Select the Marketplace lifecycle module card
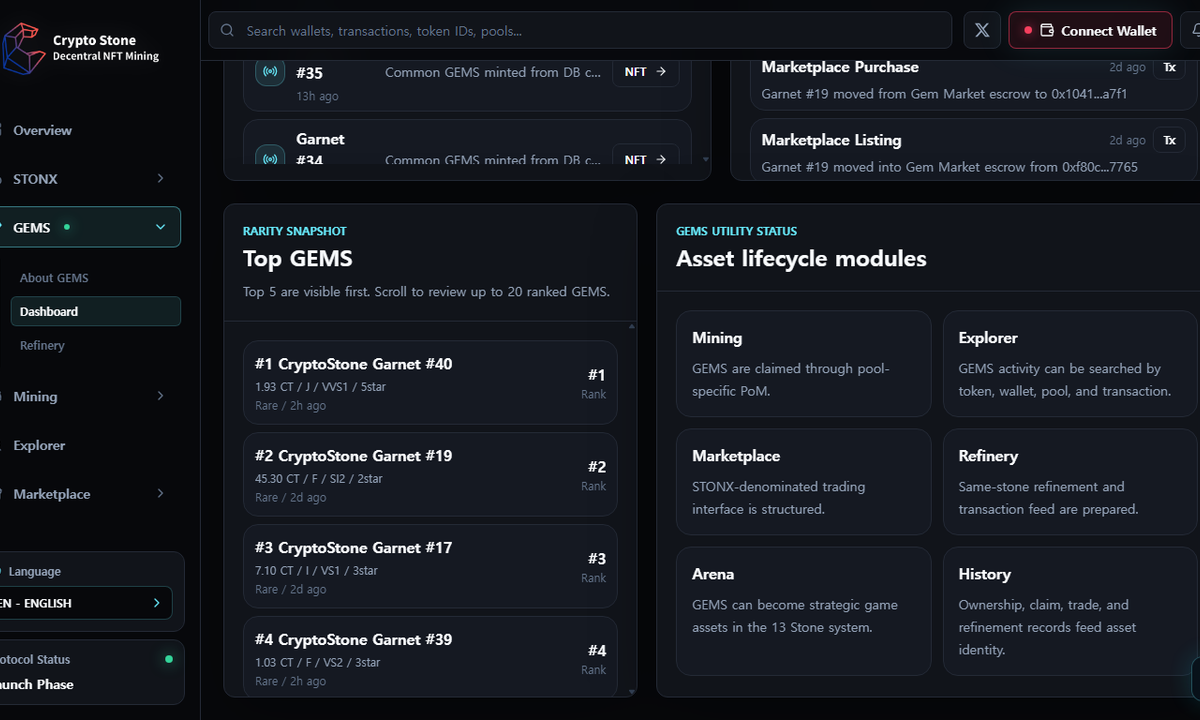The width and height of the screenshot is (1200, 720). [804, 482]
